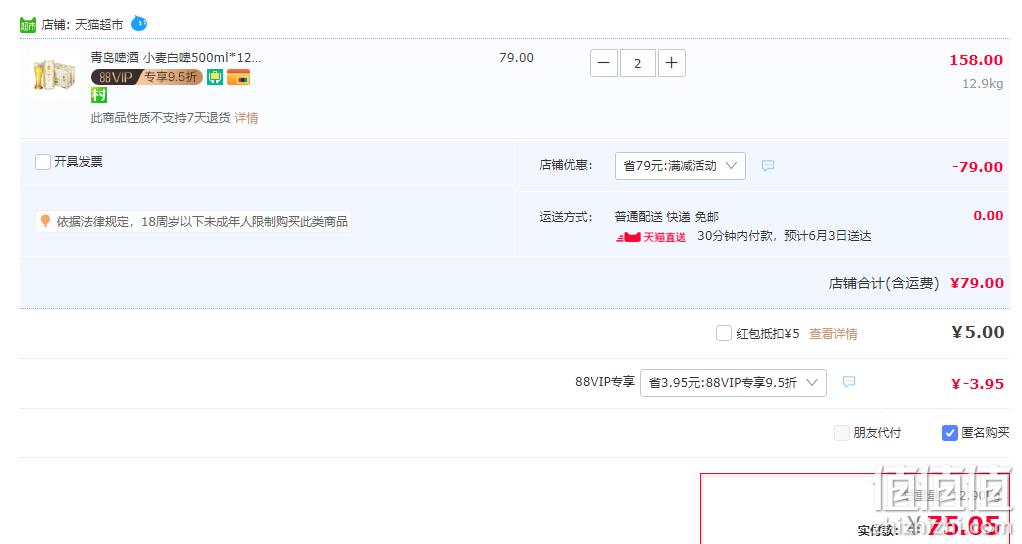Click the 普通配送 快递 免邮 shipping text
This screenshot has height=544, width=1022.
(x=667, y=216)
